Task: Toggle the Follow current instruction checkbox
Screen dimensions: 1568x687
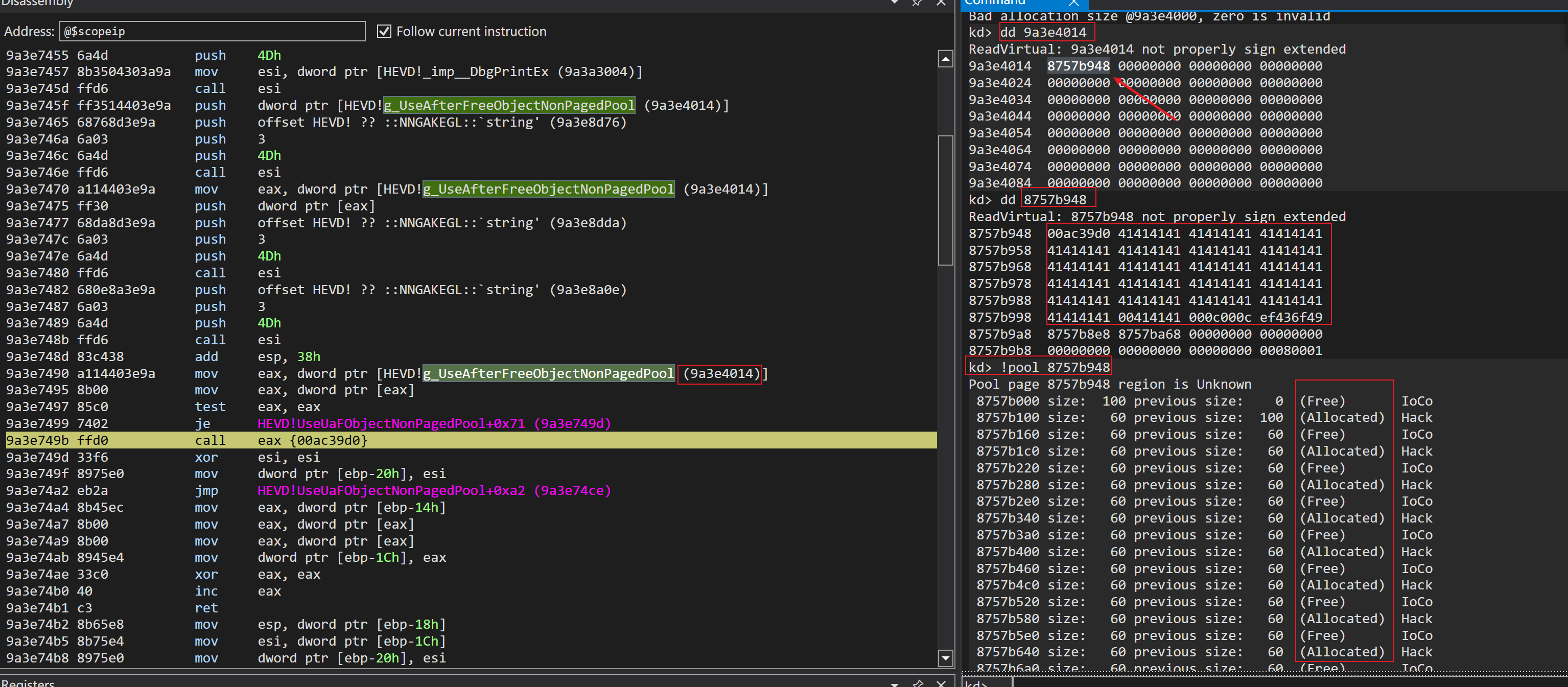Action: tap(384, 31)
